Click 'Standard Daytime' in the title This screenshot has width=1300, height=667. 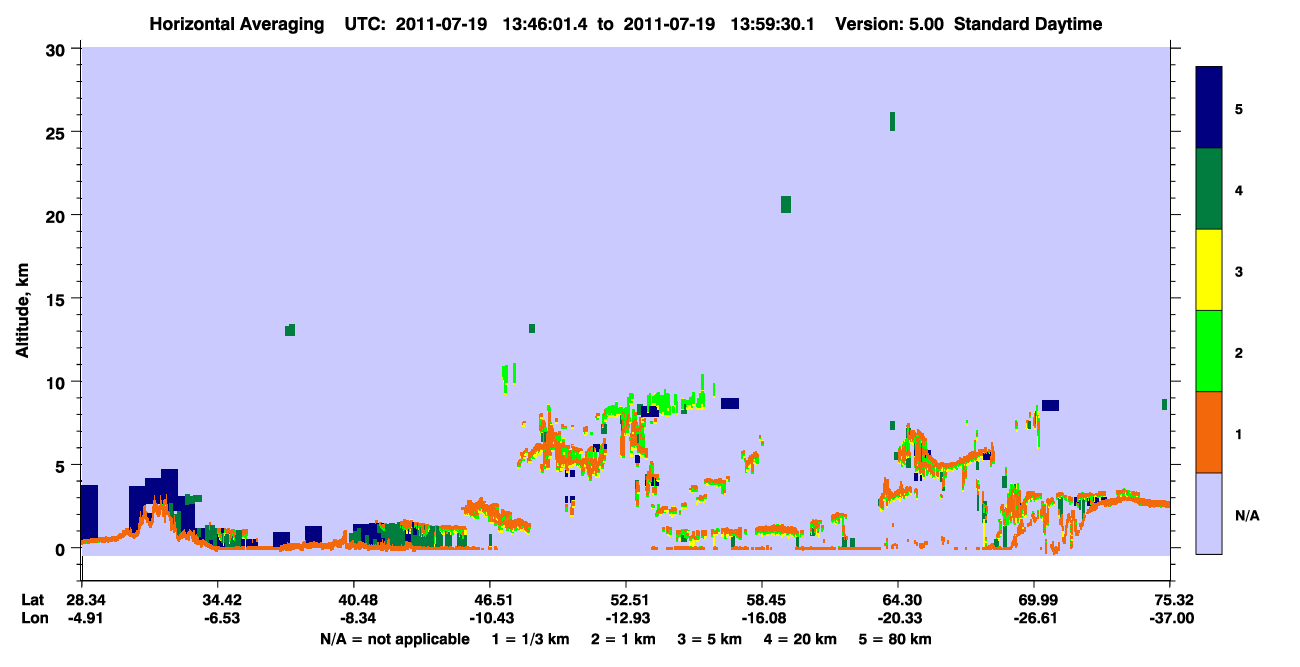point(1028,24)
